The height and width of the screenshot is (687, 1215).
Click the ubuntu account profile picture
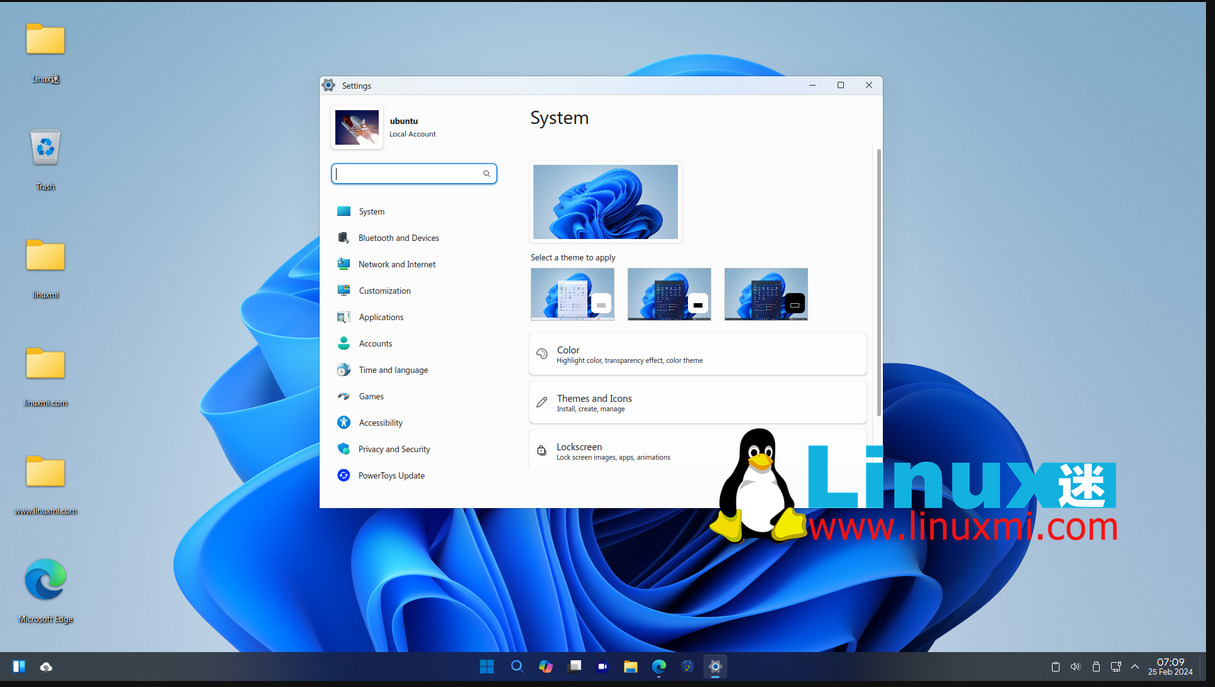[x=357, y=128]
